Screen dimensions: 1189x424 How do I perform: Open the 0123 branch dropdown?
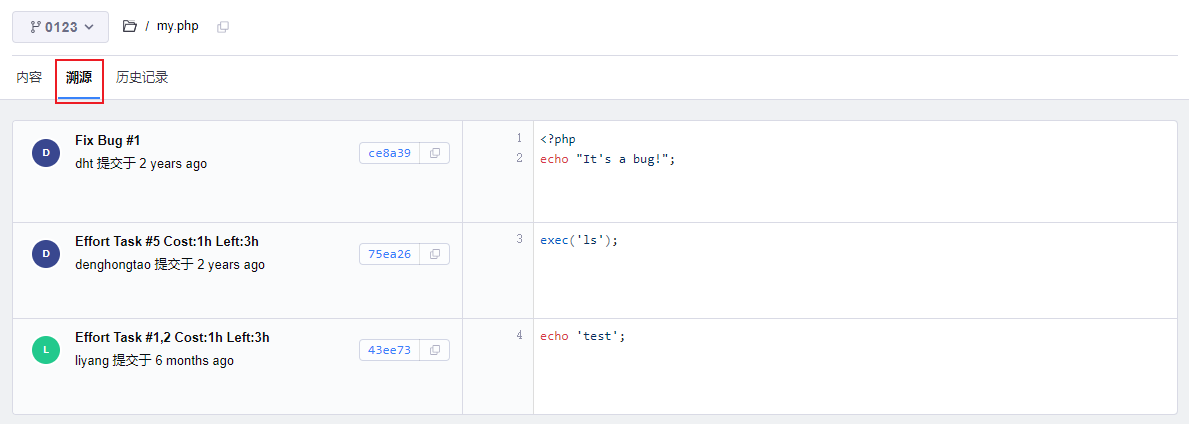pyautogui.click(x=60, y=27)
